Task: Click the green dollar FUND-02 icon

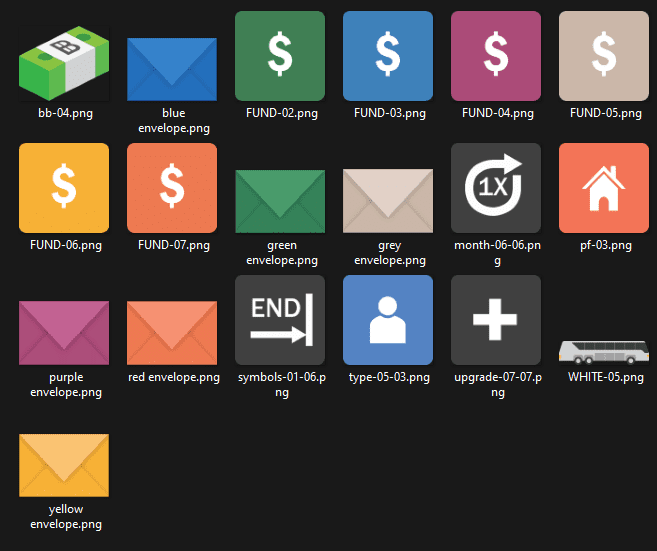Action: point(280,56)
